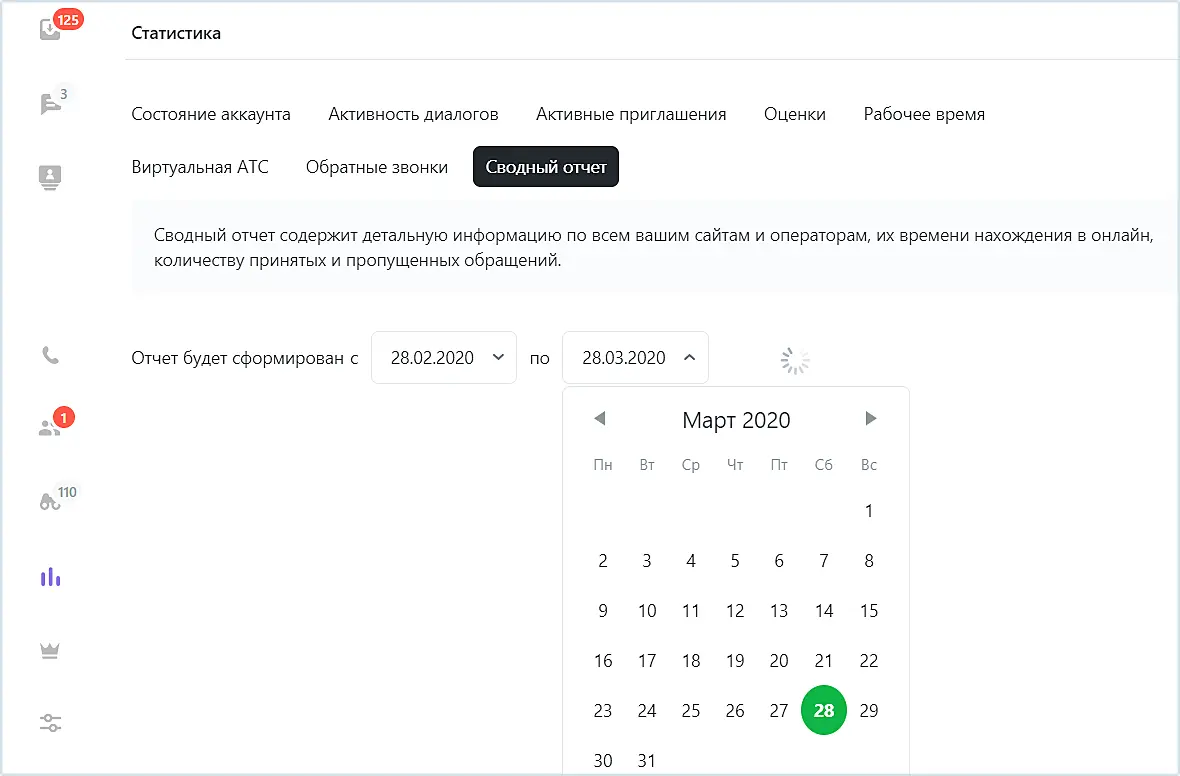Open the chats icon with 3 badge
Viewport: 1180px width, 776px height.
pyautogui.click(x=50, y=104)
